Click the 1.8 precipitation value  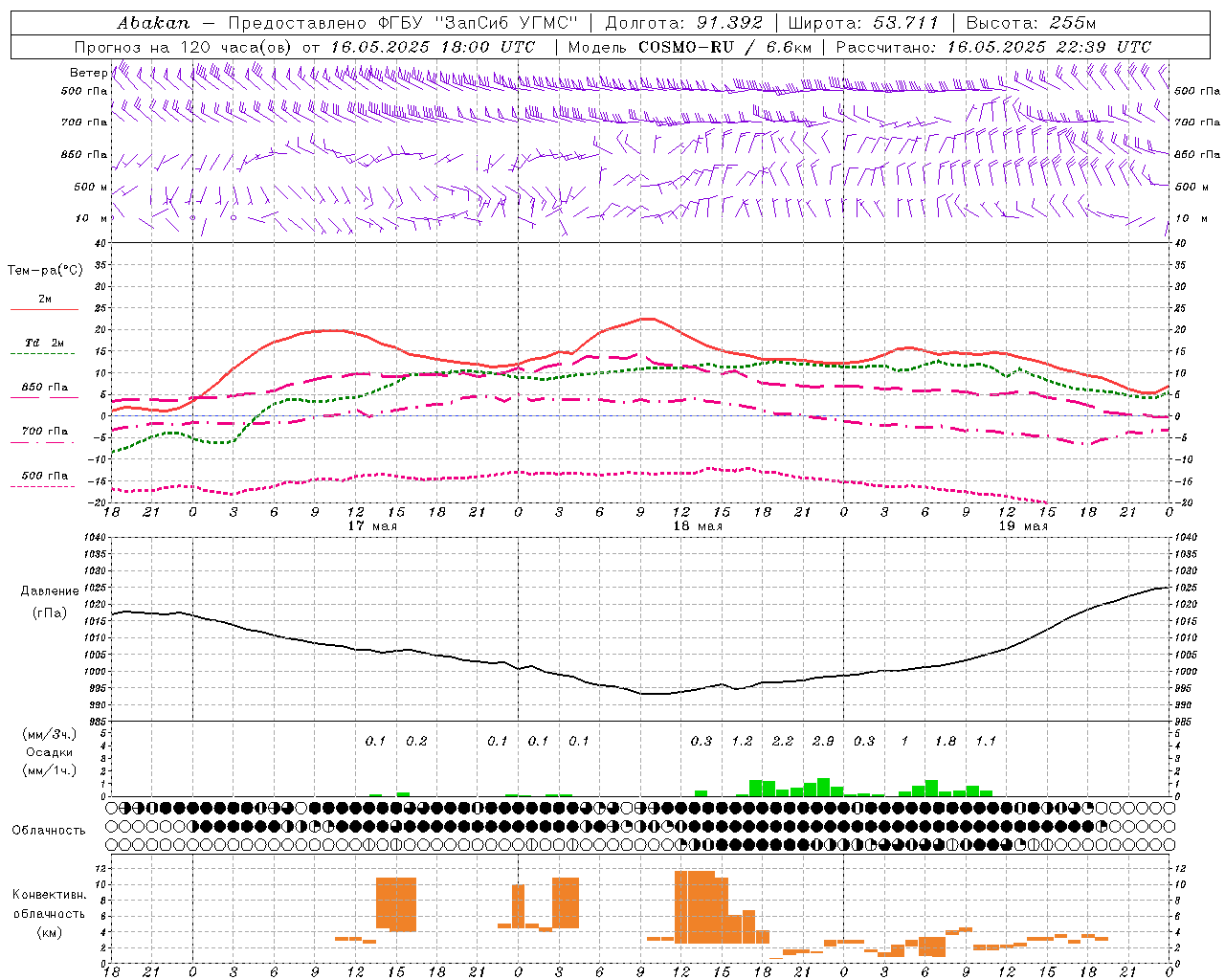946,741
